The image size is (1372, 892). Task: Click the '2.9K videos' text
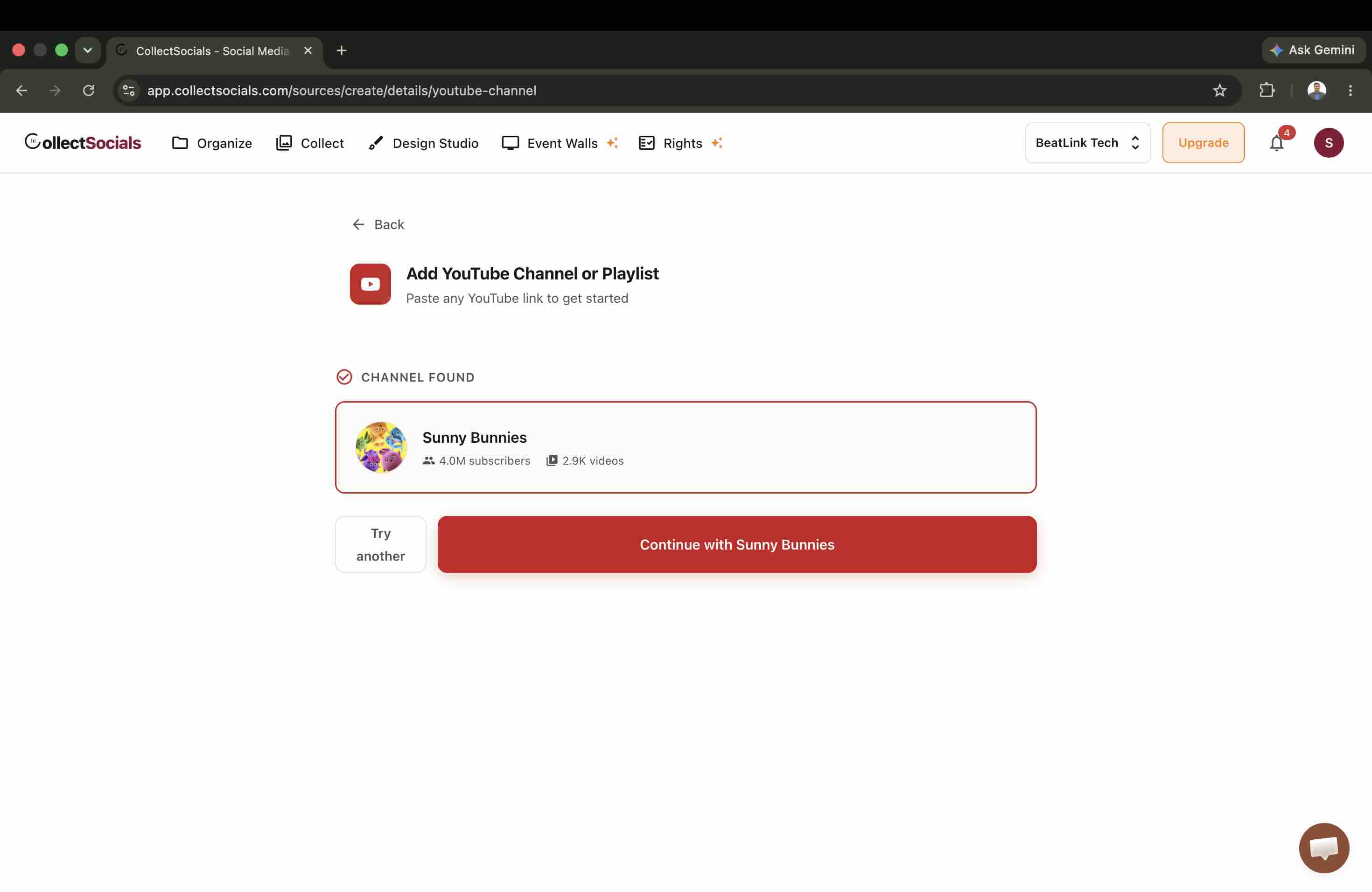[x=593, y=460]
